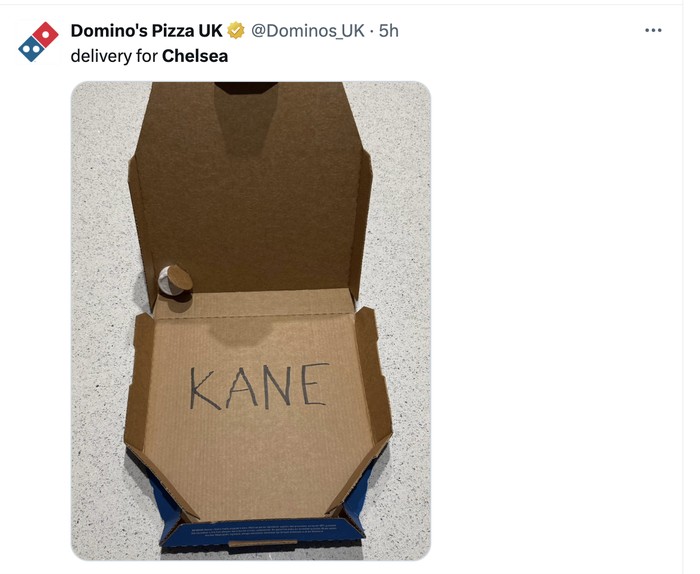
Task: Click the letter N written on the box
Action: [279, 385]
